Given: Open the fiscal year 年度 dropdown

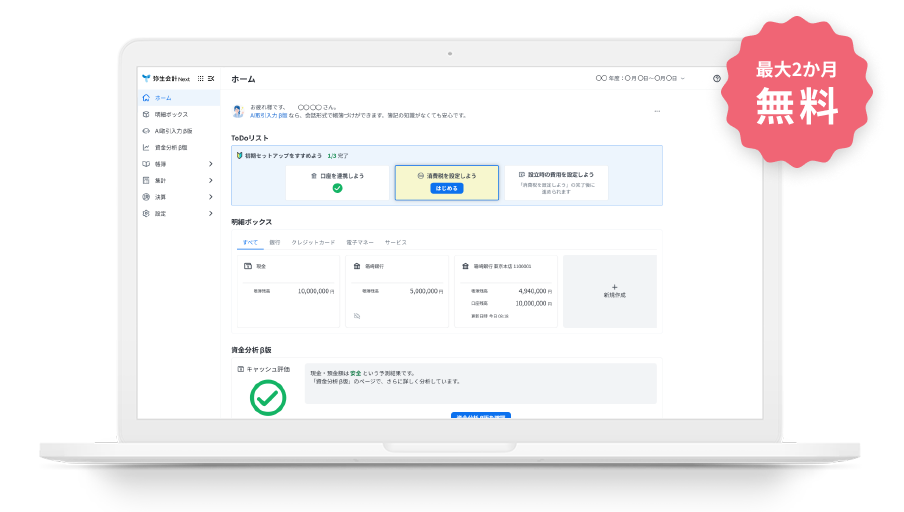Looking at the screenshot, I should coord(640,78).
